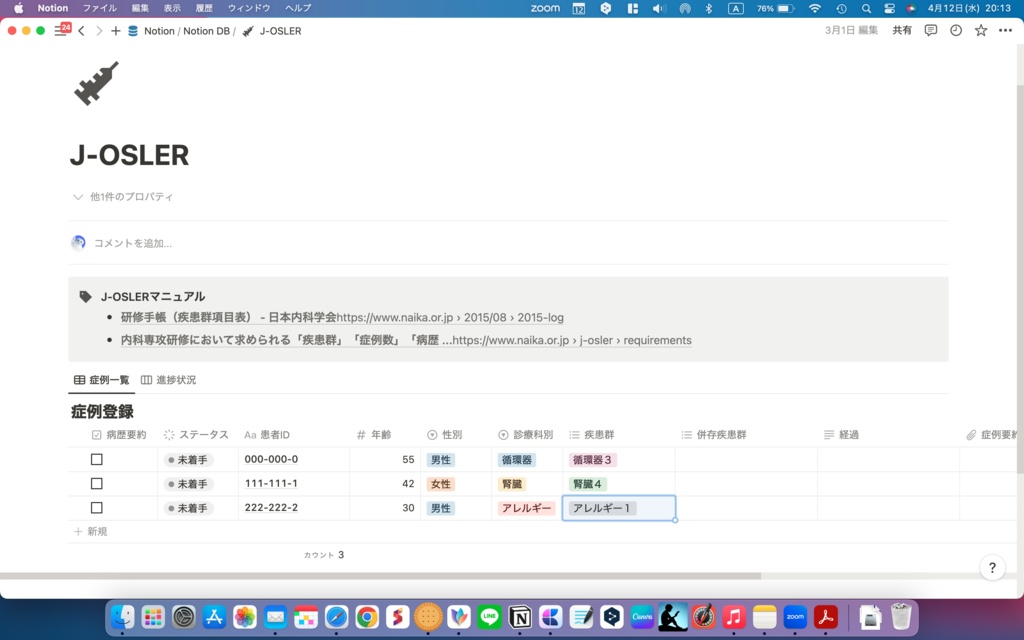Screen dimensions: 1024x640
Task: Open the comments panel icon
Action: [931, 31]
